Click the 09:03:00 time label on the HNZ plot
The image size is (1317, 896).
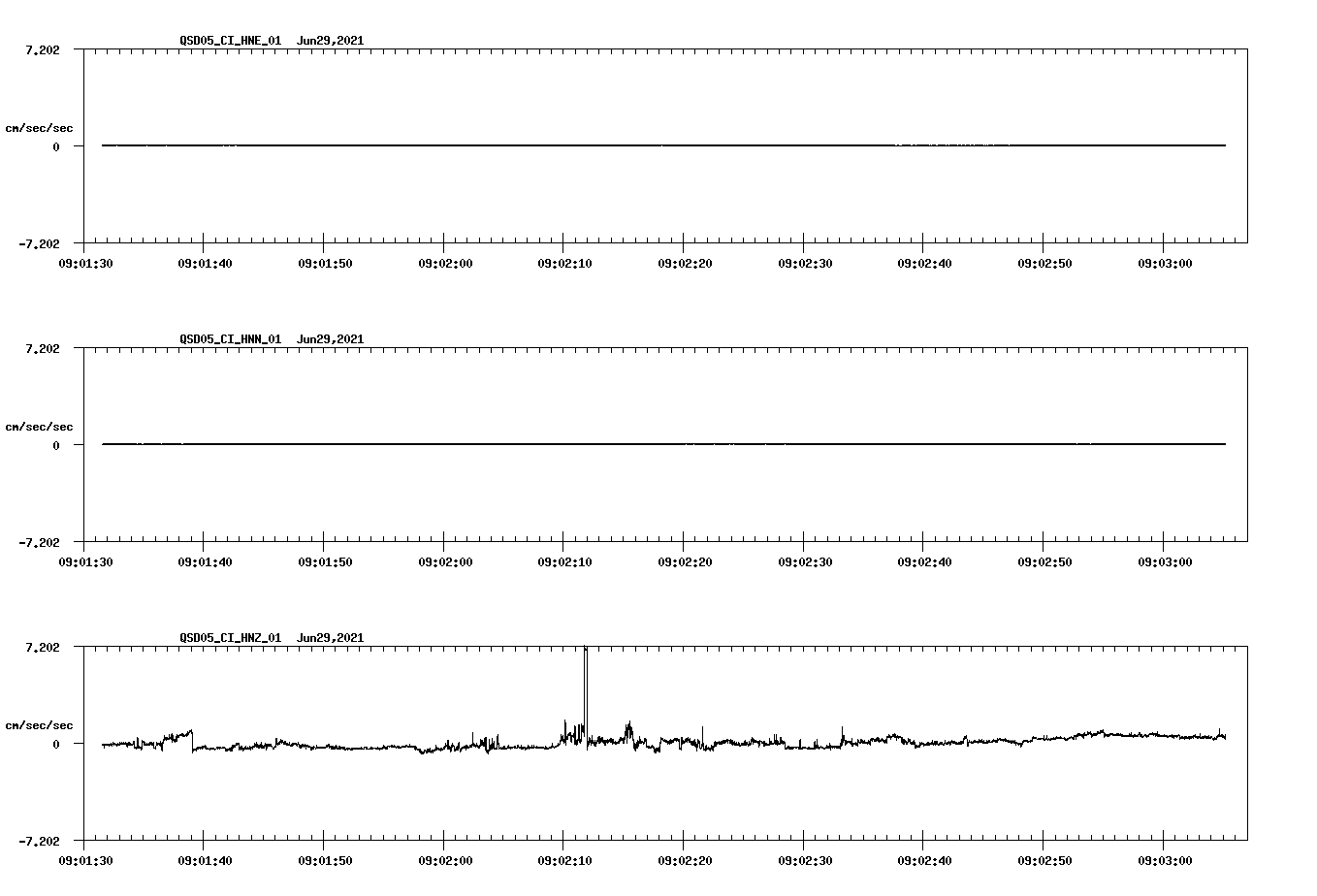click(1164, 861)
